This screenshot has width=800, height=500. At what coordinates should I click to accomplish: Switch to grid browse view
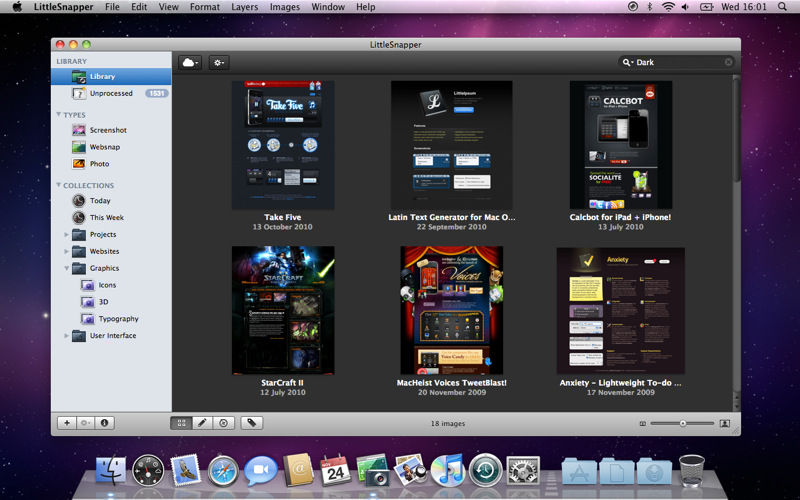[x=181, y=423]
